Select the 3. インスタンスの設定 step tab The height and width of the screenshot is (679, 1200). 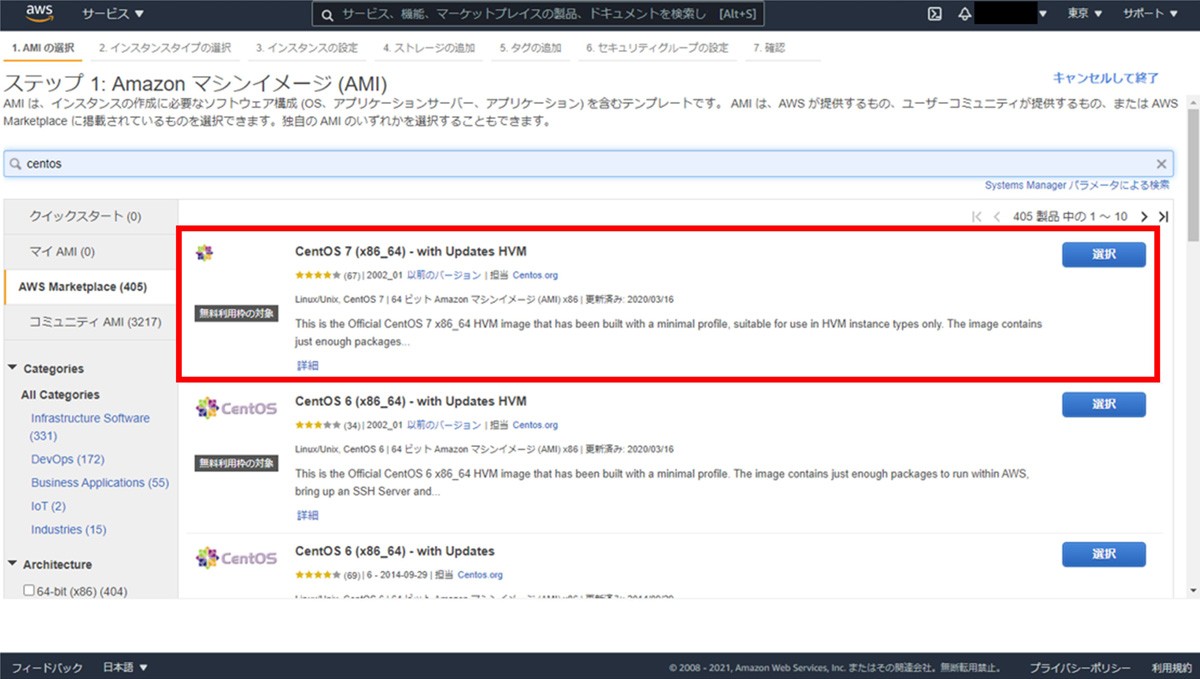click(306, 48)
